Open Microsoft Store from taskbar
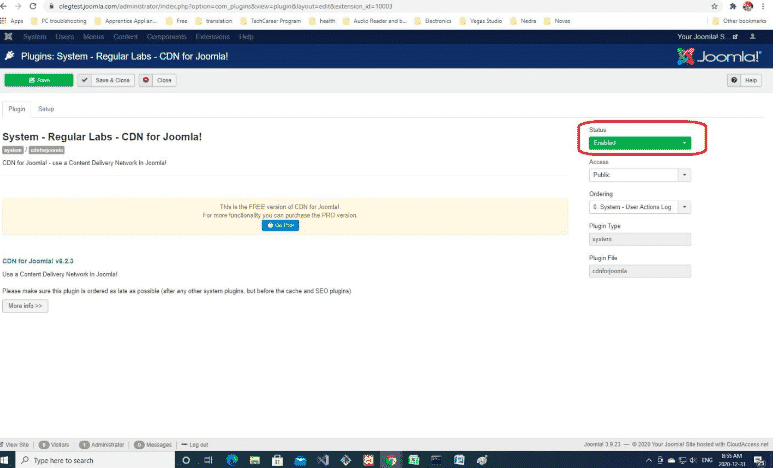This screenshot has height=468, width=776. (x=277, y=460)
